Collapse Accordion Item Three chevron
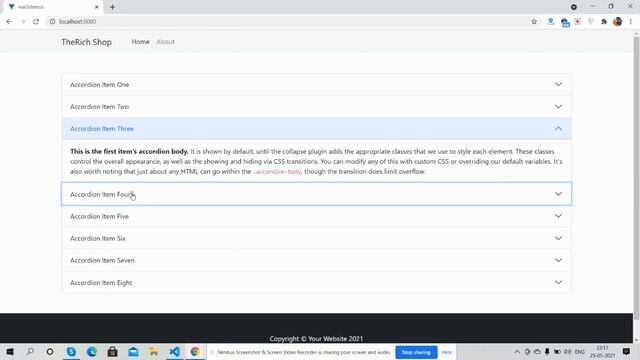640x360 pixels. [x=558, y=129]
